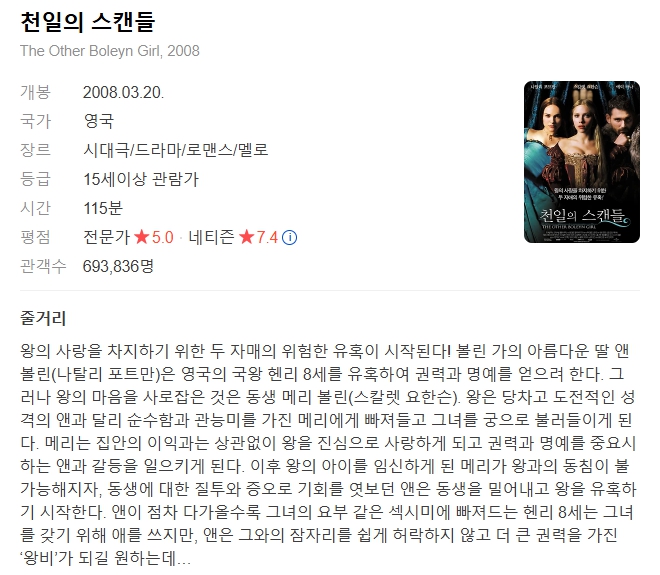Click the country value 영국
Viewport: 660px width, 575px height.
pyautogui.click(x=98, y=121)
